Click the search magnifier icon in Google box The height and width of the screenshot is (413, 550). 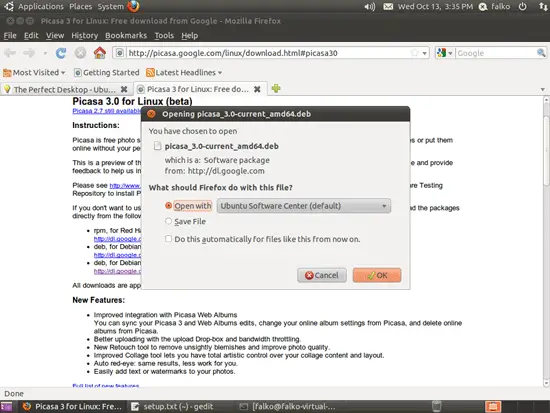(541, 53)
